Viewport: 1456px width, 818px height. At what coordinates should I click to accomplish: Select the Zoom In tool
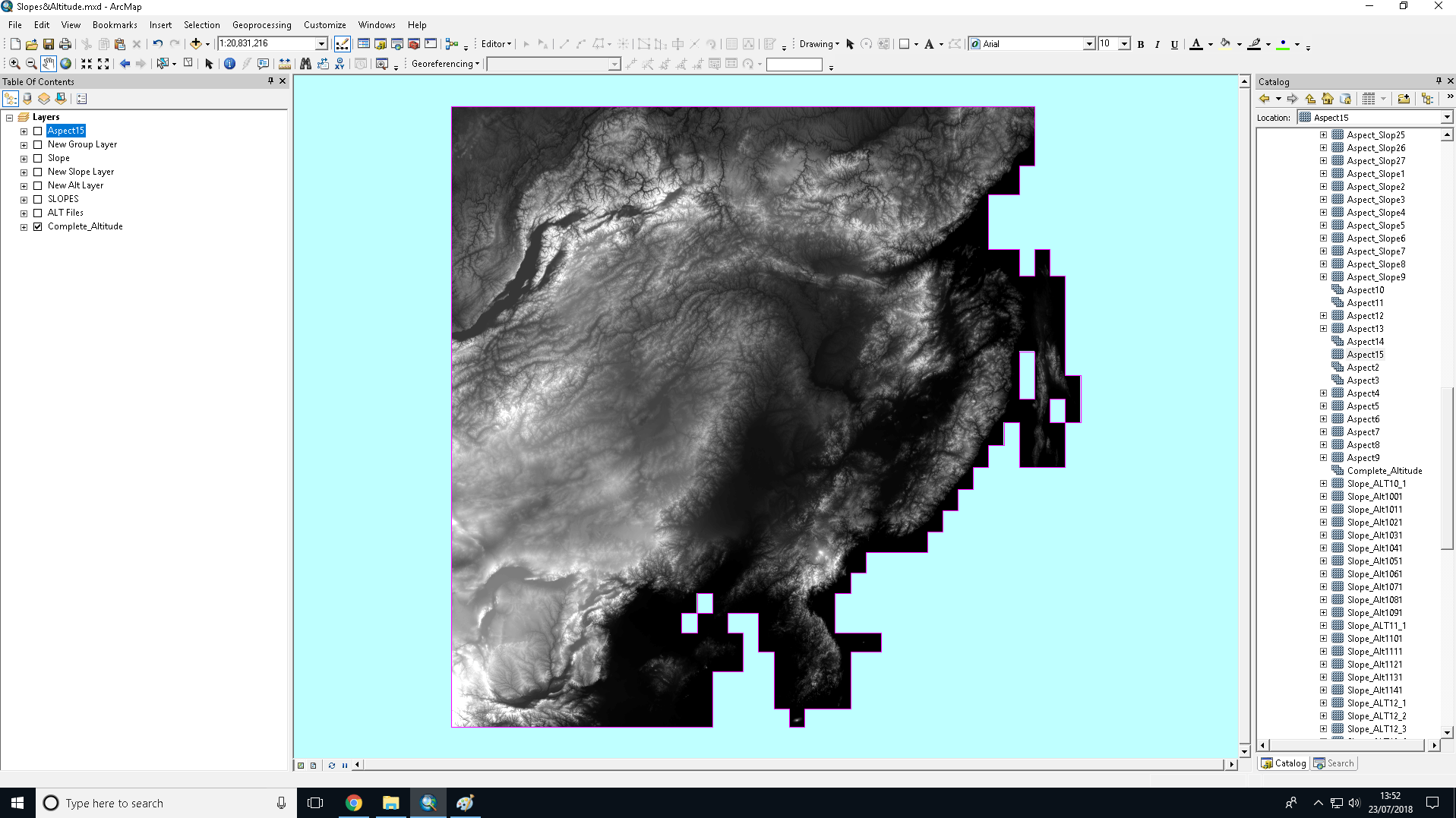click(14, 64)
